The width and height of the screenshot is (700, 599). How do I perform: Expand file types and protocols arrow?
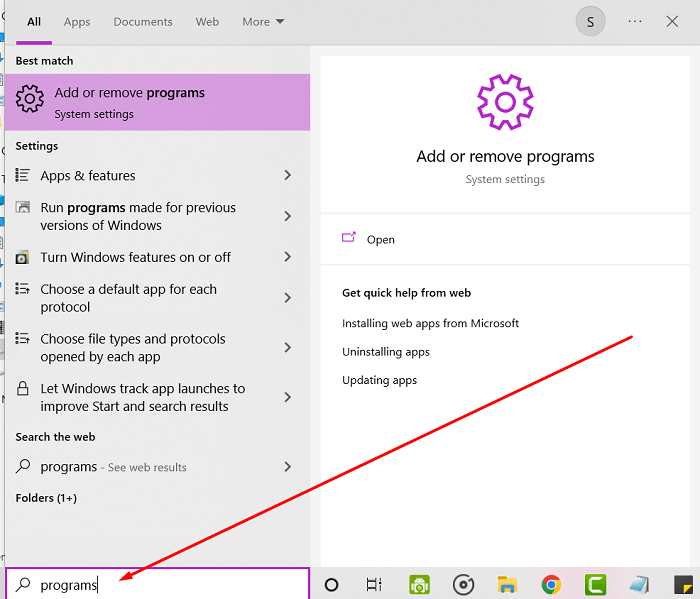click(288, 347)
